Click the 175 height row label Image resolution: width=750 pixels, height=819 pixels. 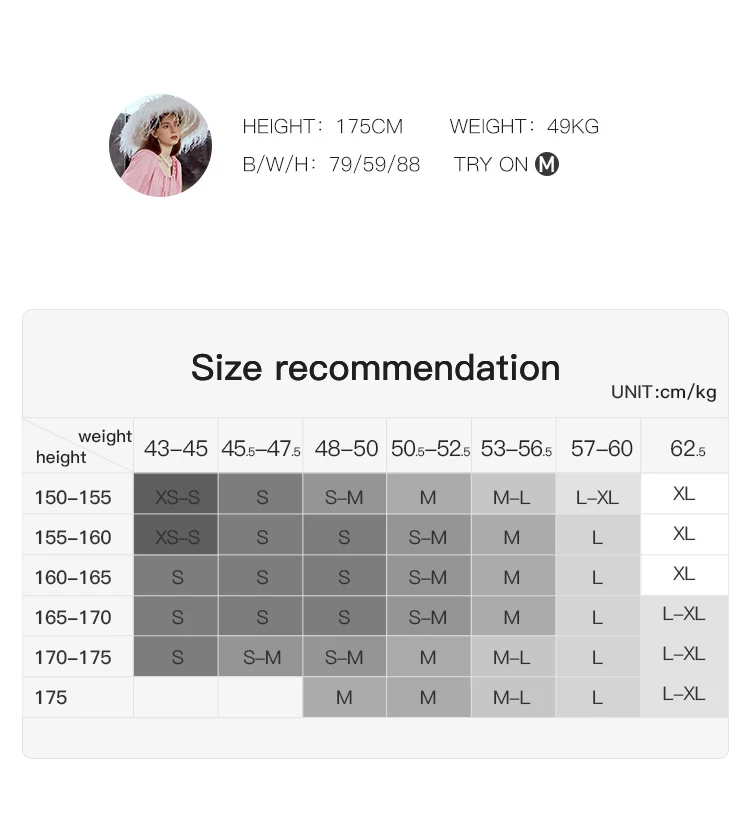51,697
